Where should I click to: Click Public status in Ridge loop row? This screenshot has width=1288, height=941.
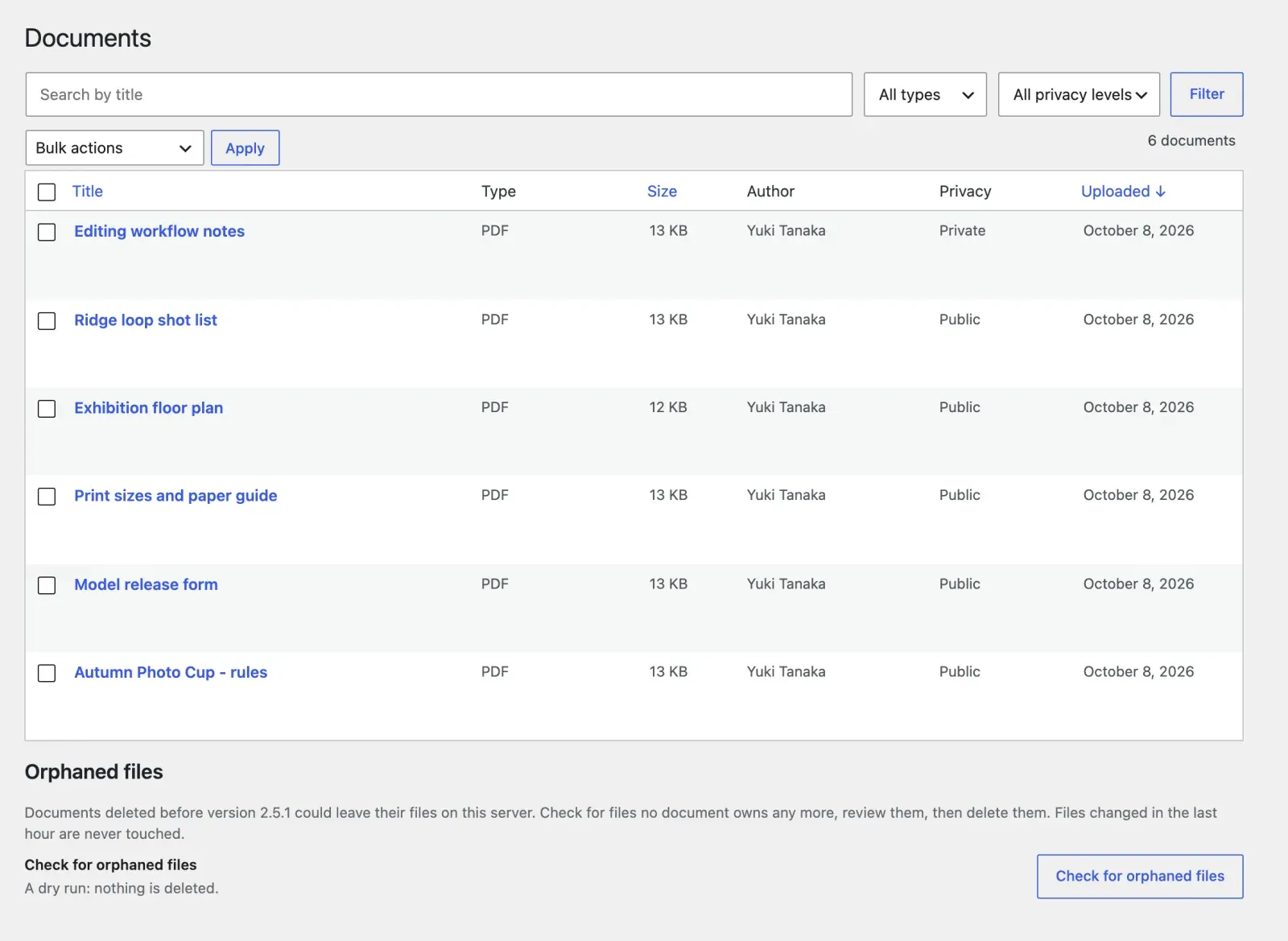[x=960, y=320]
